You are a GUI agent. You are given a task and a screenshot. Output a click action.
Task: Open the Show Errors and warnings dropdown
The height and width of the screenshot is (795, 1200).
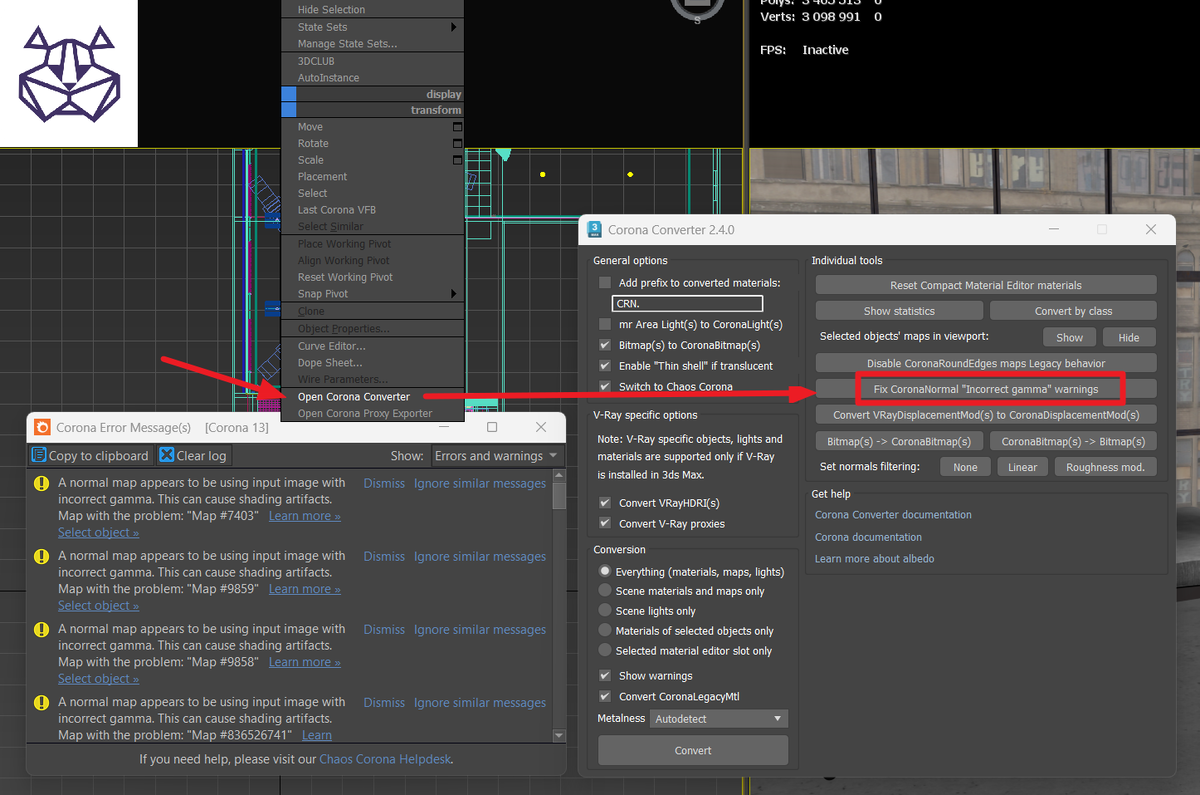[497, 456]
